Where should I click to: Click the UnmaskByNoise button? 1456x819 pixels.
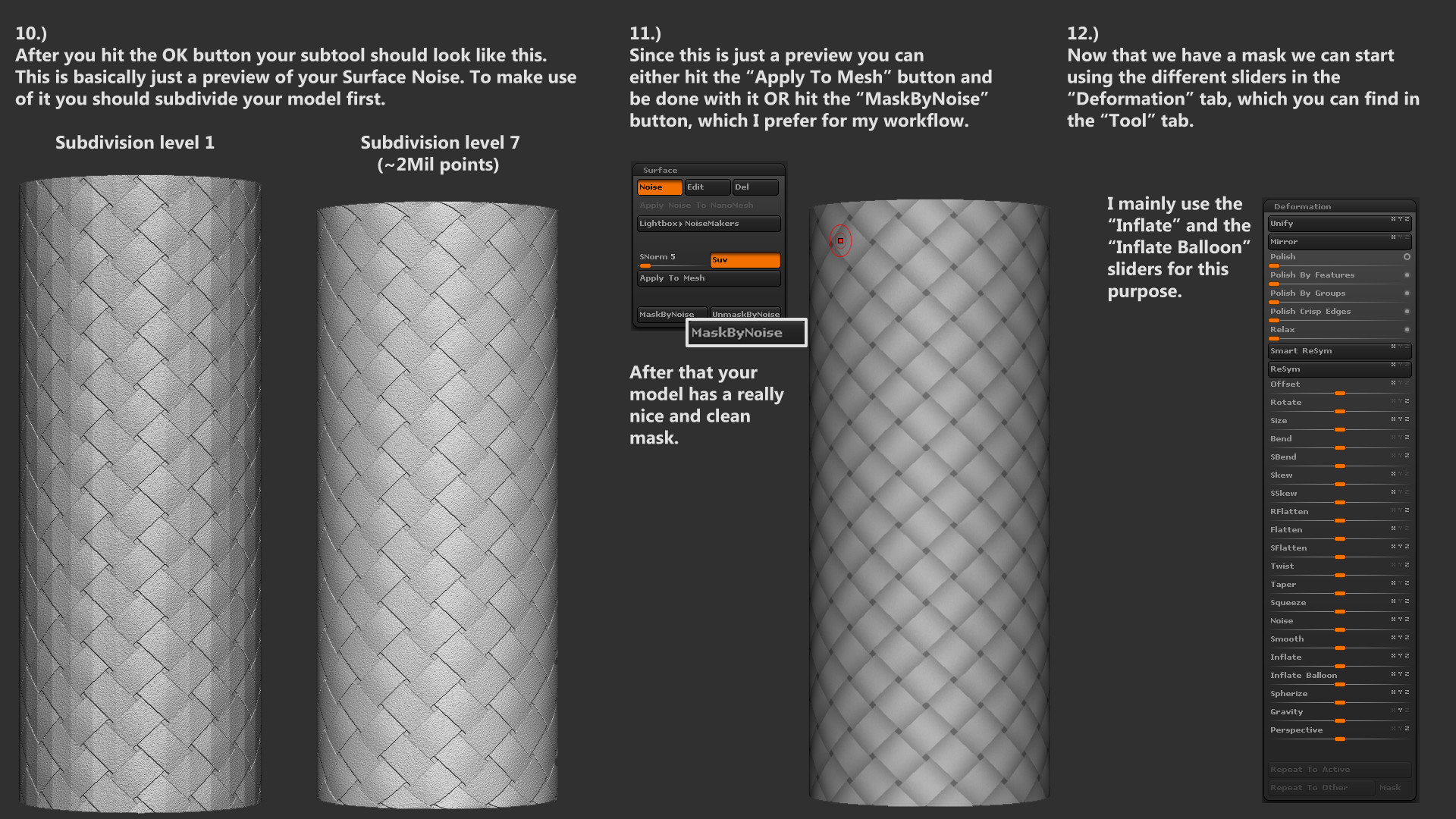pos(745,313)
